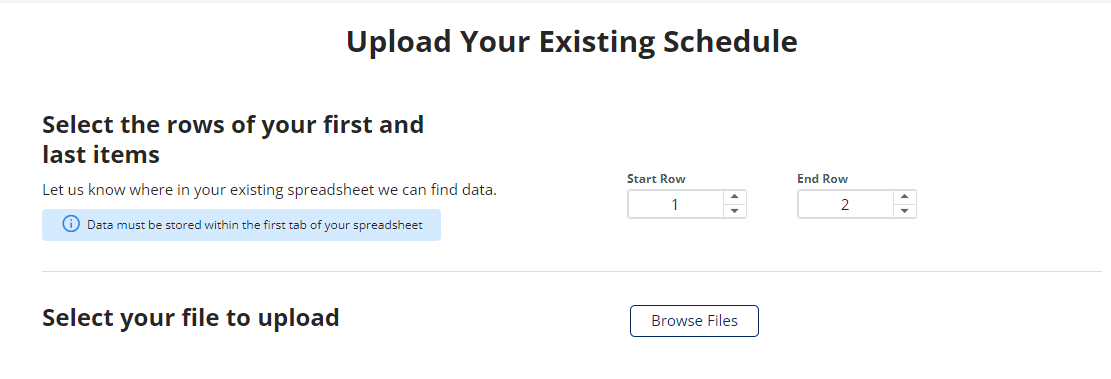Click the horizontal divider between sections
The width and height of the screenshot is (1111, 379).
[572, 271]
